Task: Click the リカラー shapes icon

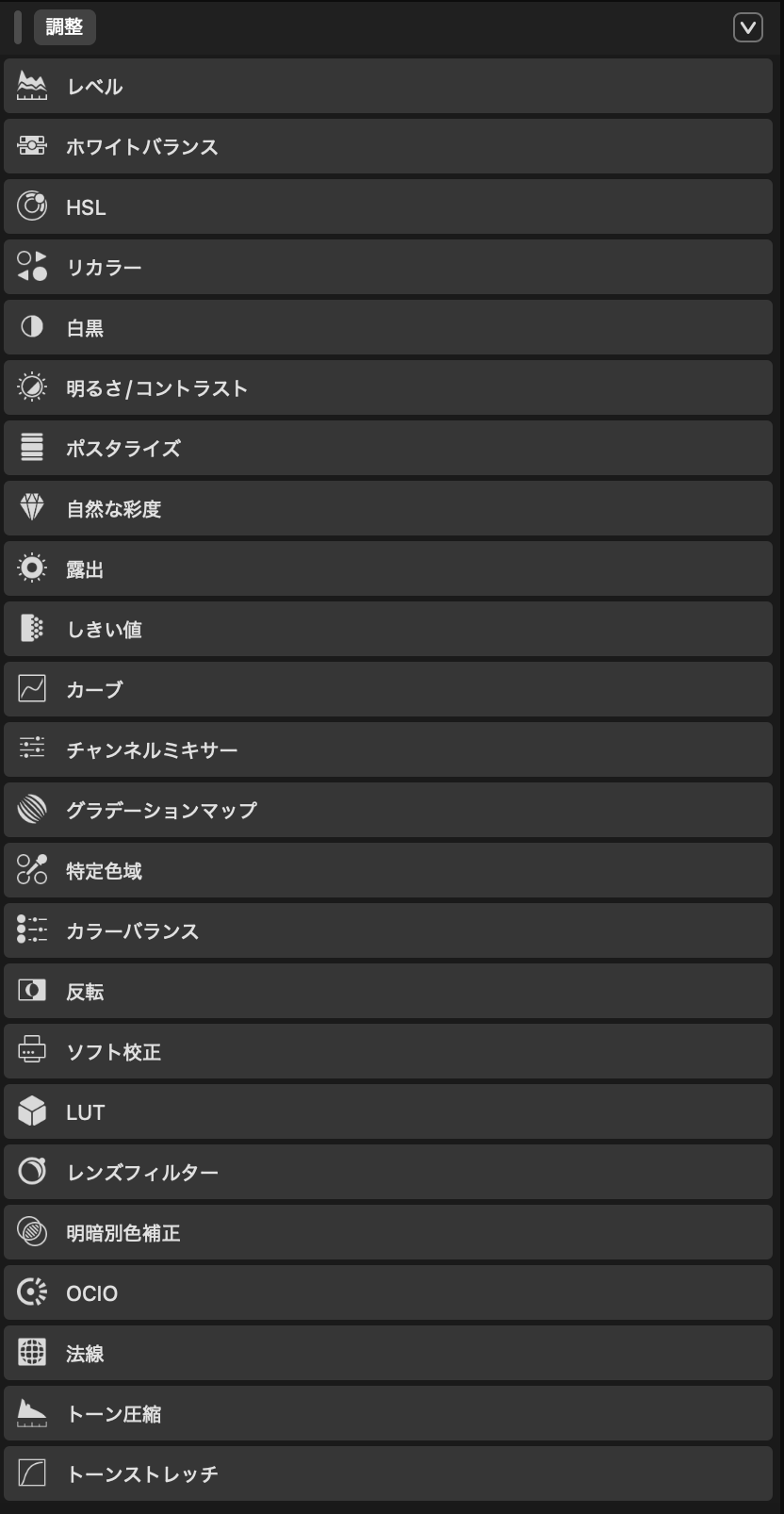Action: 32,267
